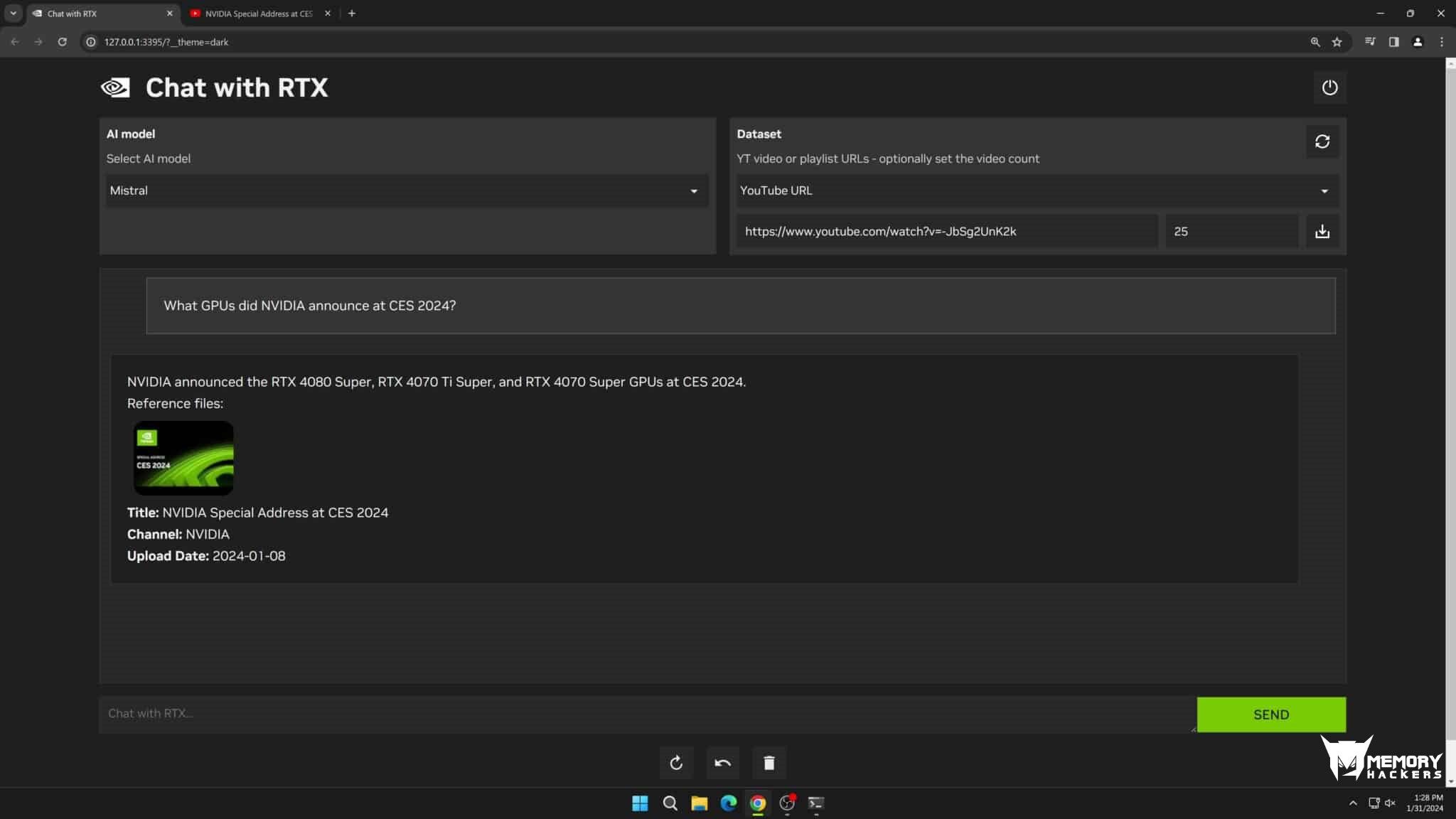Open the YouTube URL dataset dropdown

point(1037,191)
